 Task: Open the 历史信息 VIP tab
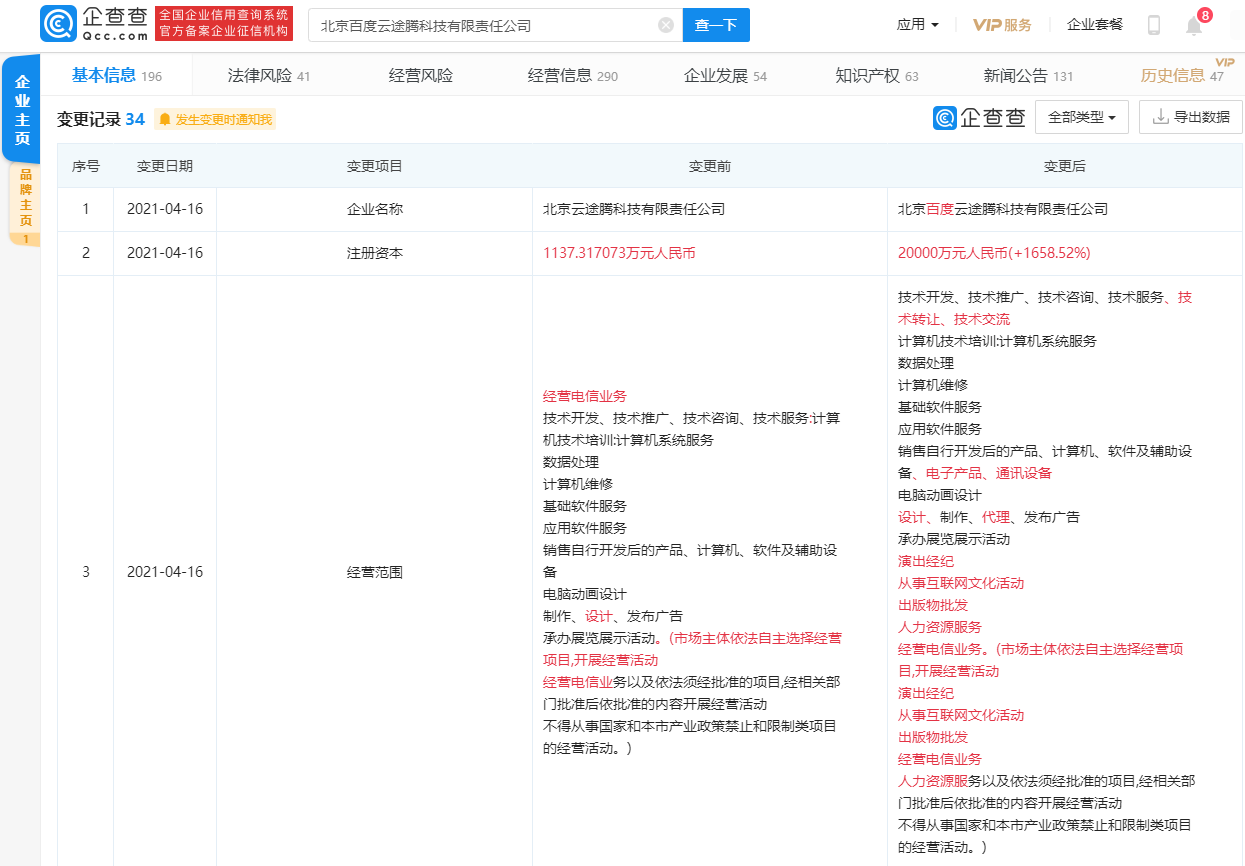point(1182,76)
